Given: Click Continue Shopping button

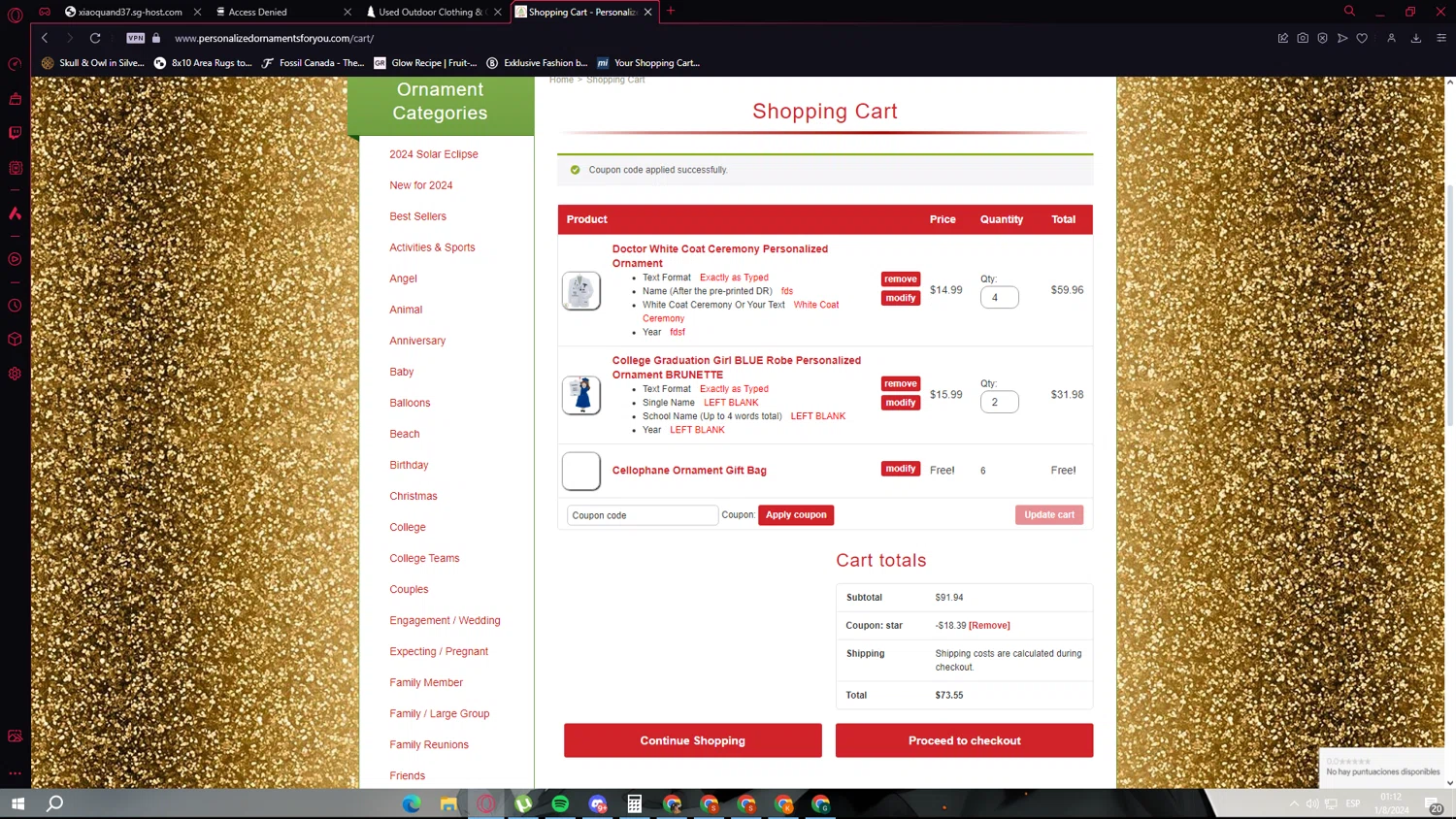Looking at the screenshot, I should 693,740.
